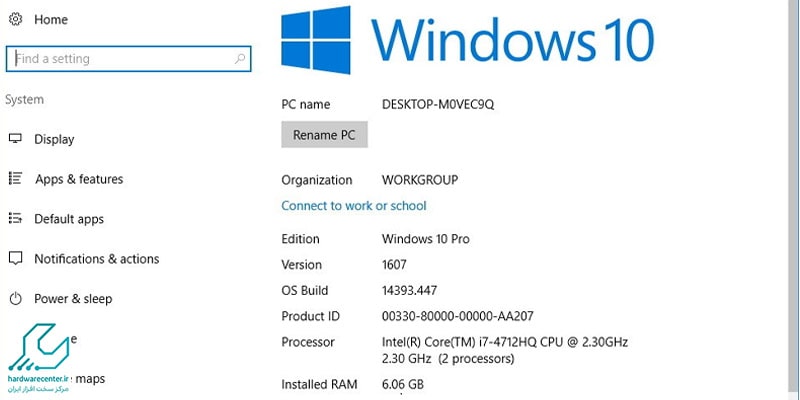The image size is (800, 400).
Task: Click the Power & sleep icon
Action: pyautogui.click(x=16, y=298)
